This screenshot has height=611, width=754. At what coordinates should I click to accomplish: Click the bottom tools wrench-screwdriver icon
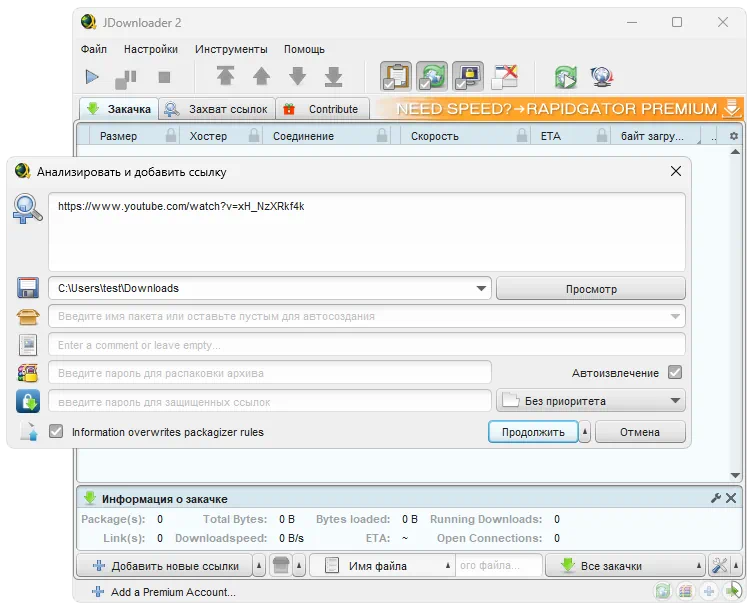click(719, 565)
